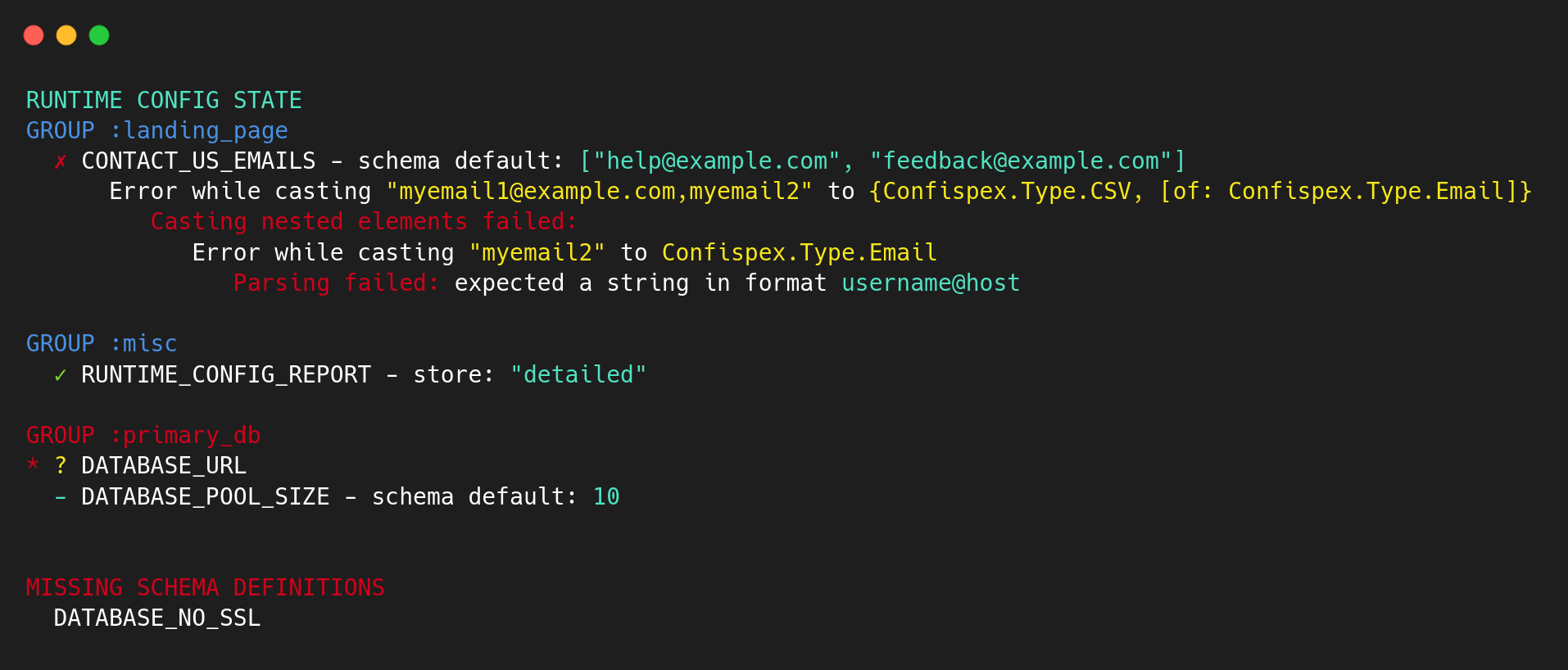1568x670 pixels.
Task: Click the red X beside CONTACT_US_EMAILS
Action: (61, 161)
